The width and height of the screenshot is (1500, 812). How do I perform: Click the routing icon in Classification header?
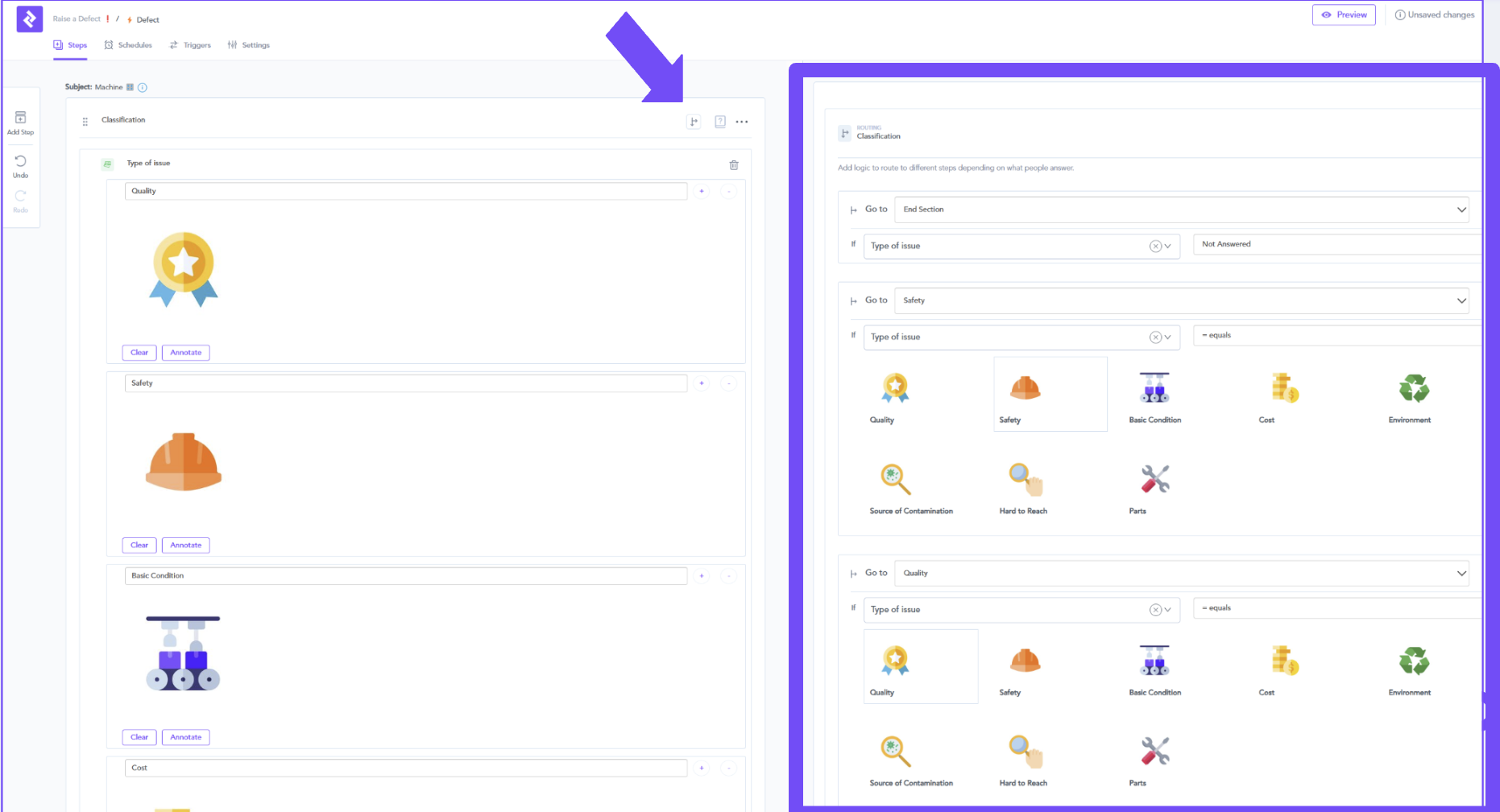pyautogui.click(x=694, y=122)
